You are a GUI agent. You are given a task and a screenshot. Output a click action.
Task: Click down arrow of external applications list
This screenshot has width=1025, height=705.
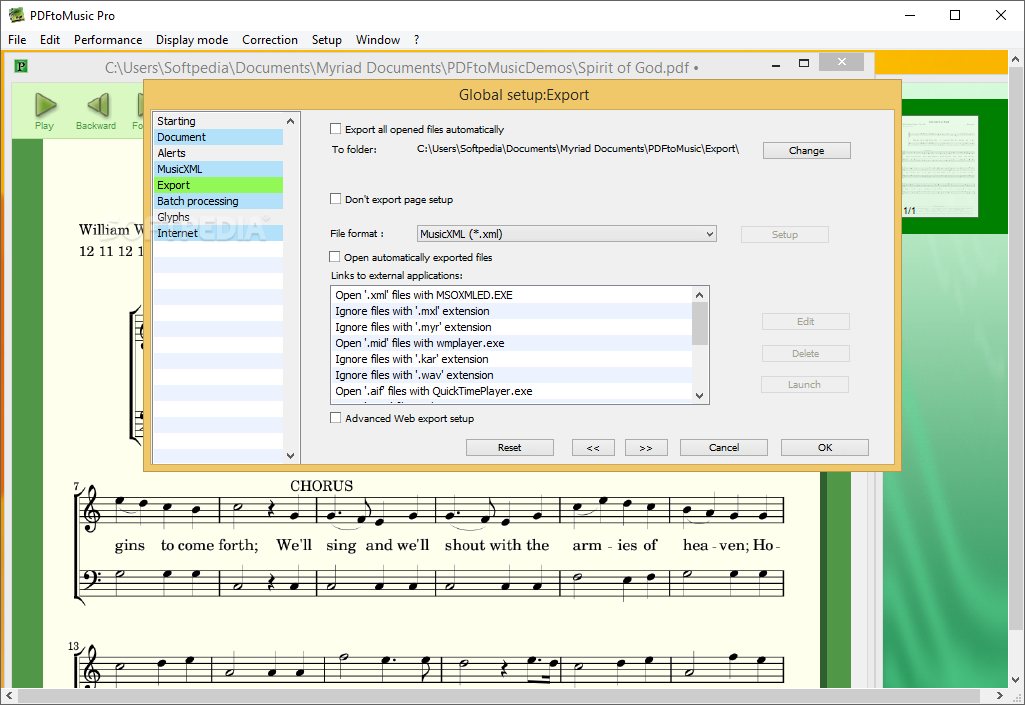[x=699, y=395]
